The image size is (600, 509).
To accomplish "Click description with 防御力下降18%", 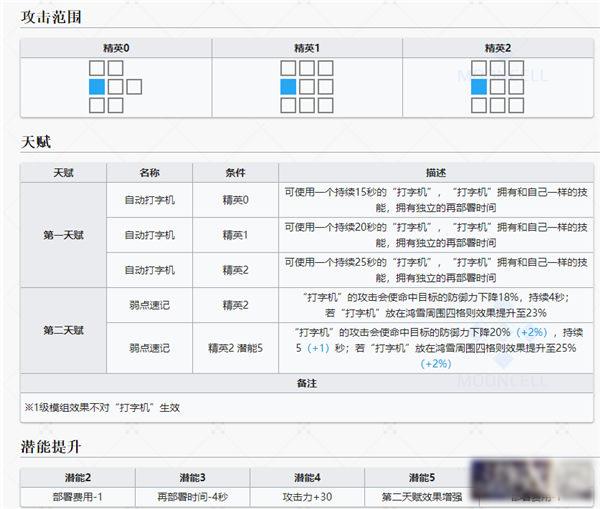I will pyautogui.click(x=436, y=305).
